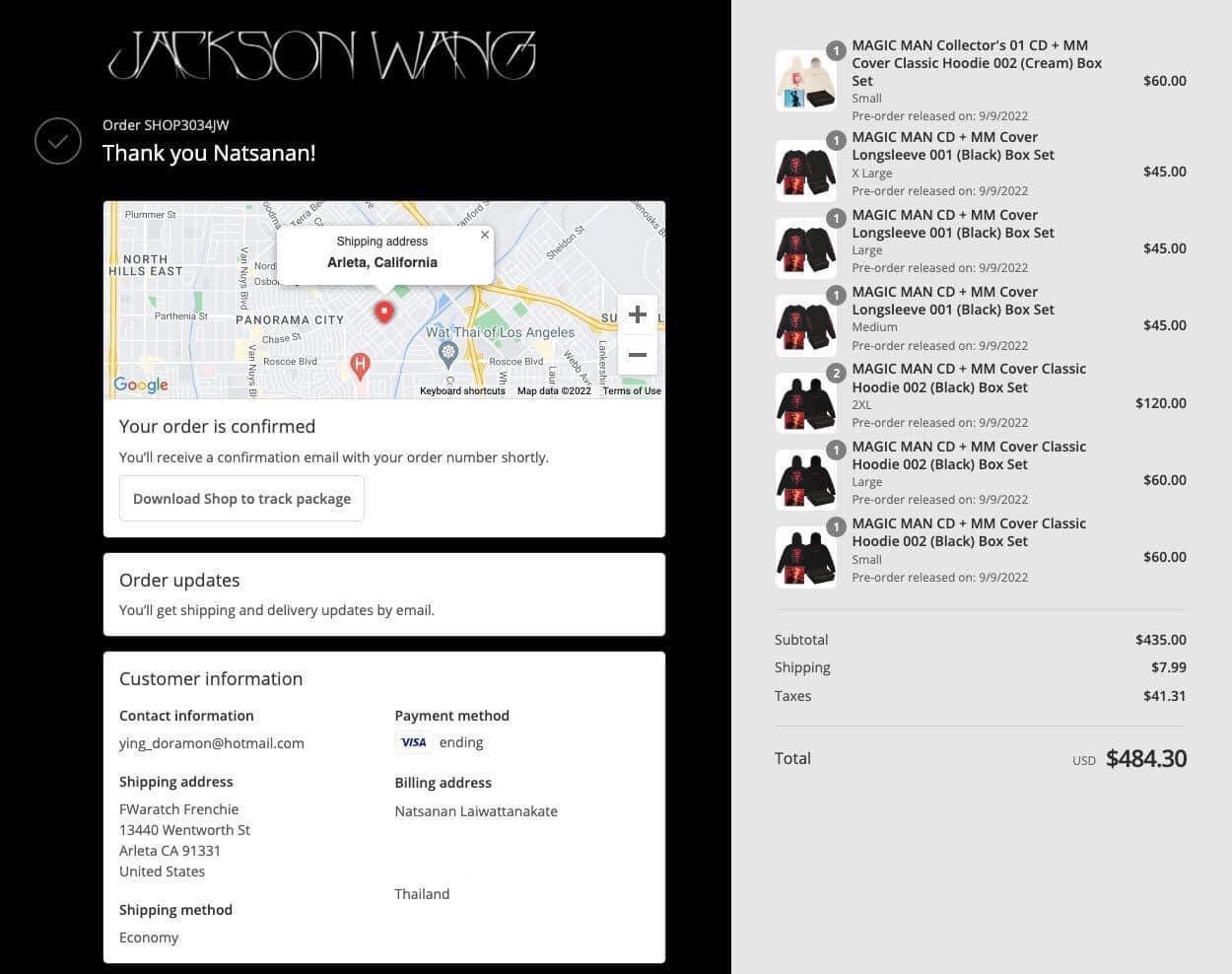Click the email ying_doramon@hotmail.com

212,743
